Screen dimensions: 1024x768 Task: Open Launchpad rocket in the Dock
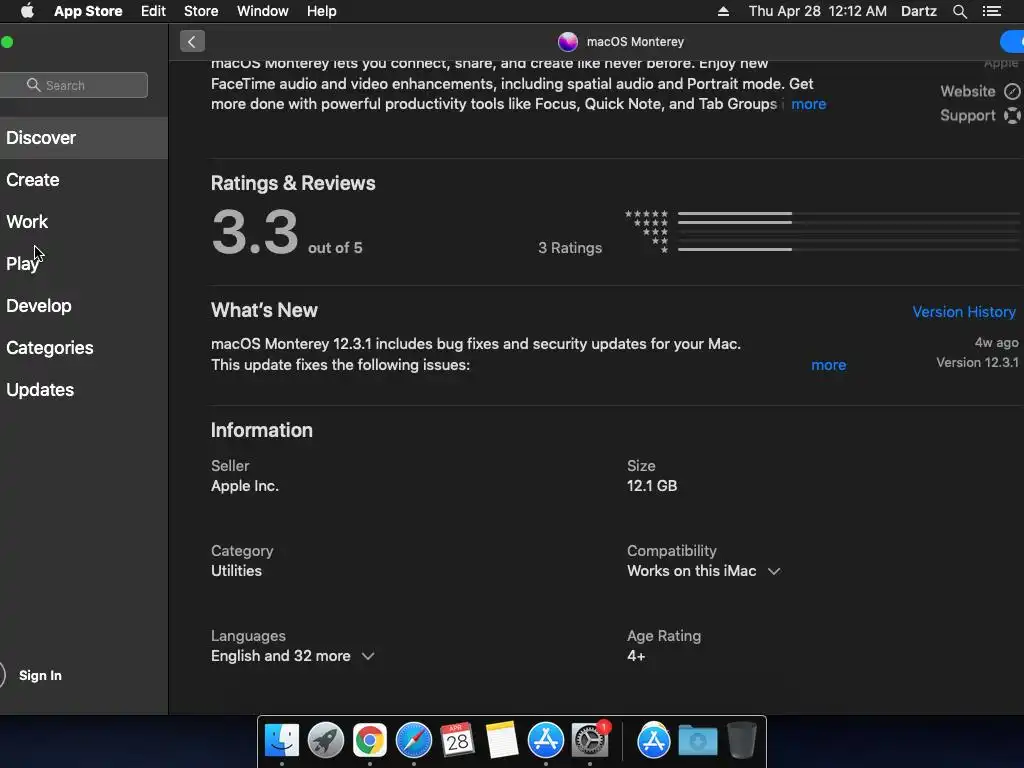(x=325, y=741)
